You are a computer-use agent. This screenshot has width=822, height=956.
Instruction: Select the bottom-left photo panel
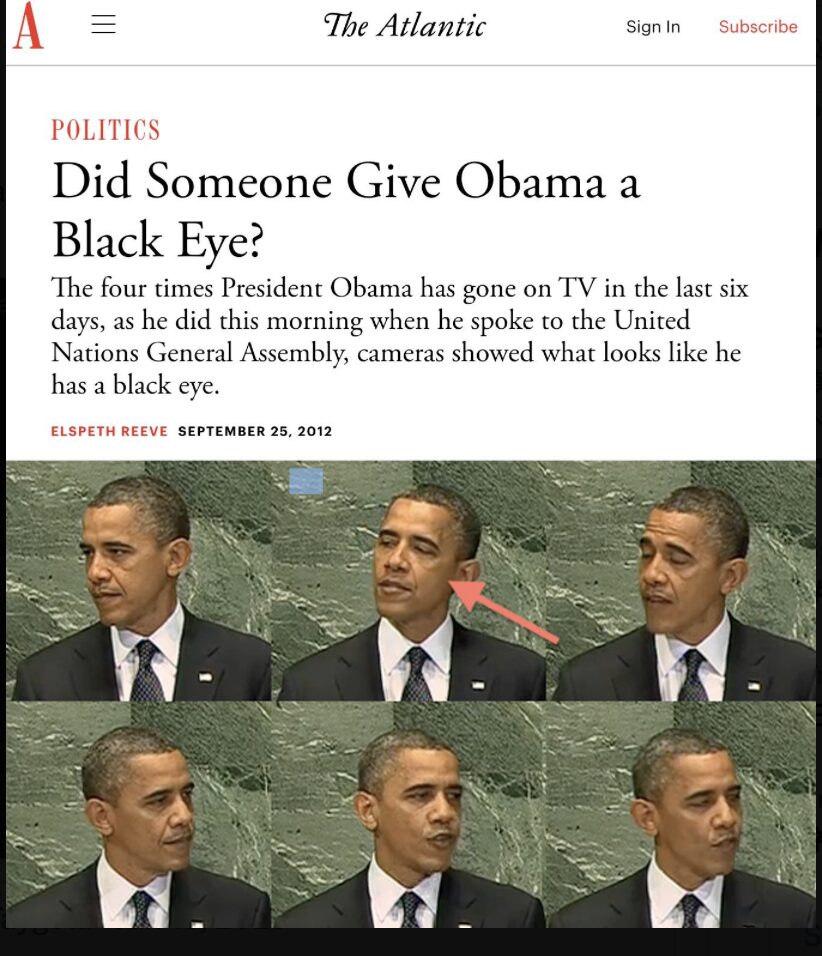pos(138,815)
